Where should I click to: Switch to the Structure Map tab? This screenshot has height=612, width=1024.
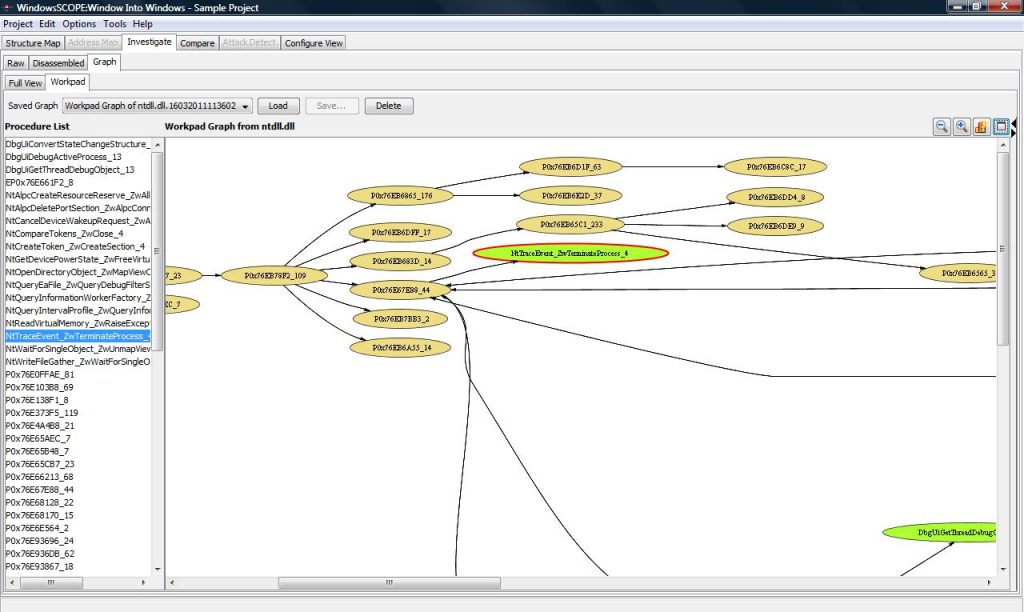33,43
